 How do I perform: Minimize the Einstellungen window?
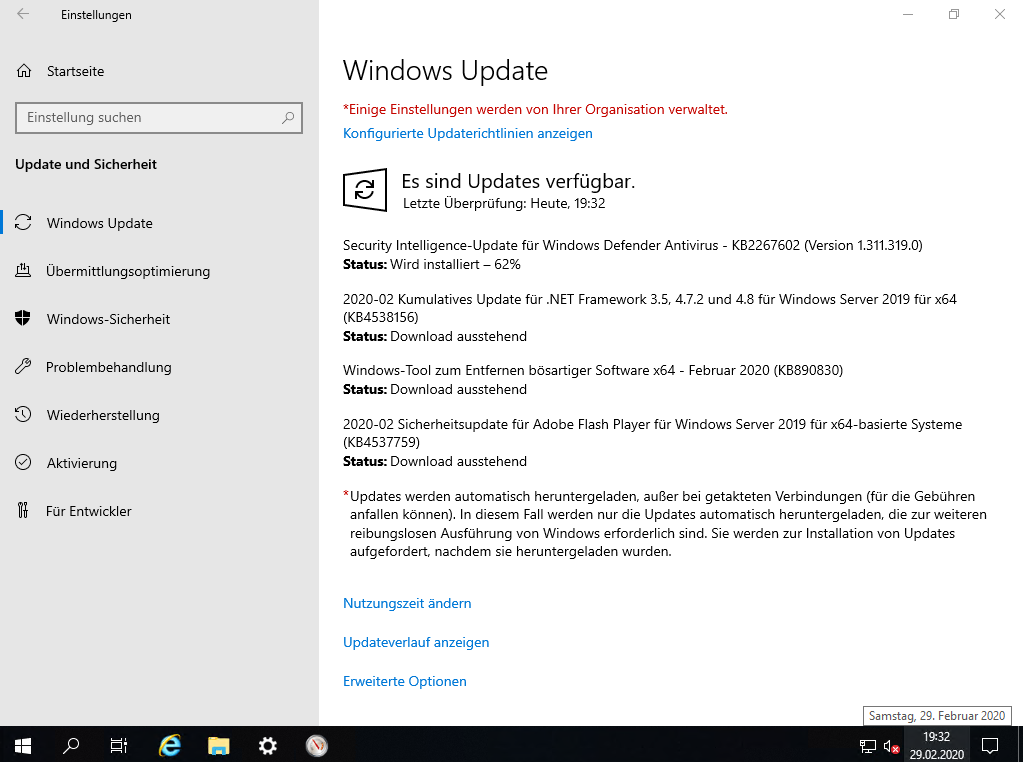tap(908, 14)
